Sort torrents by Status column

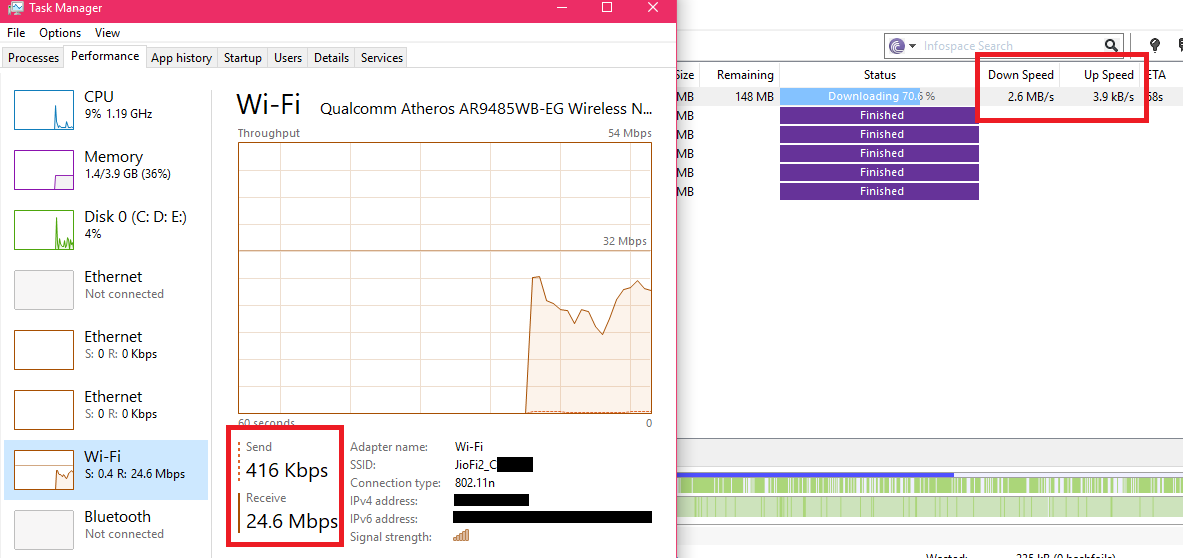click(x=880, y=75)
